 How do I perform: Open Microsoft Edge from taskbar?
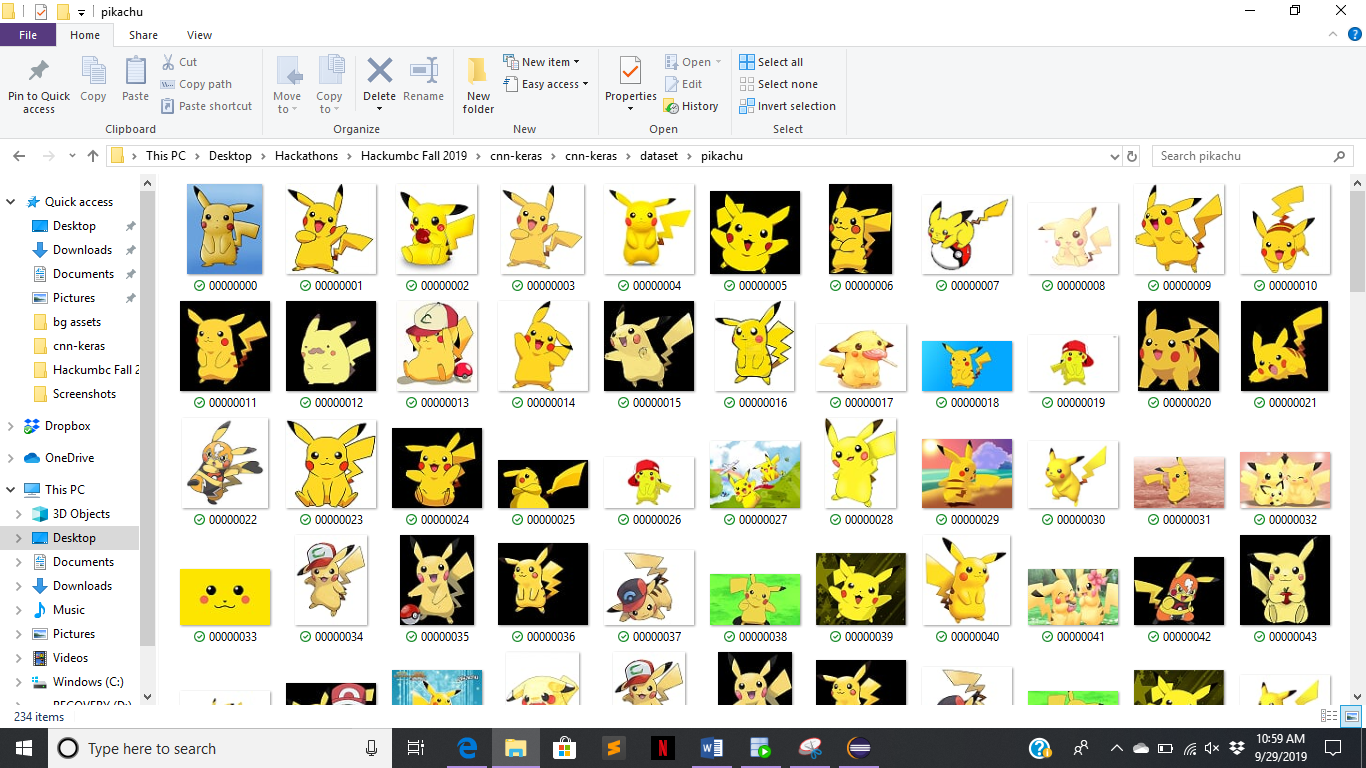pyautogui.click(x=467, y=748)
